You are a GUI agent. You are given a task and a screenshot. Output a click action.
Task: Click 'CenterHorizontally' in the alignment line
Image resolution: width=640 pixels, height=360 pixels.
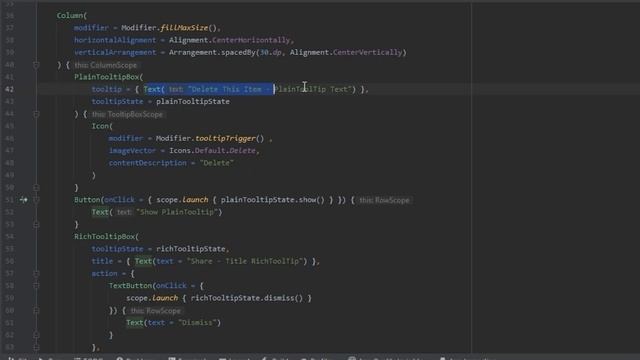point(251,40)
